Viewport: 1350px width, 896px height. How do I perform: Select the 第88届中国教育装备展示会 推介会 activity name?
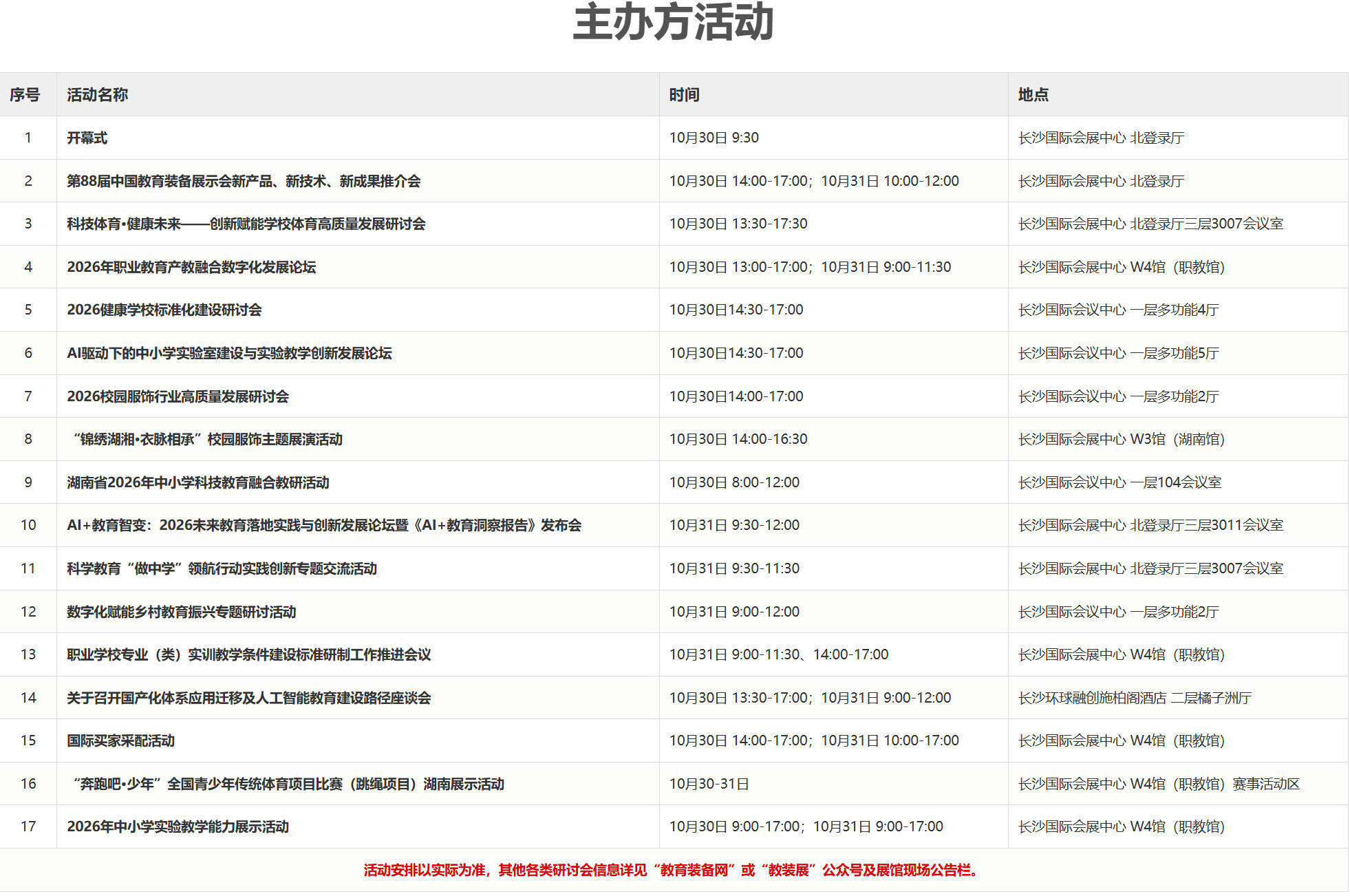pyautogui.click(x=244, y=181)
